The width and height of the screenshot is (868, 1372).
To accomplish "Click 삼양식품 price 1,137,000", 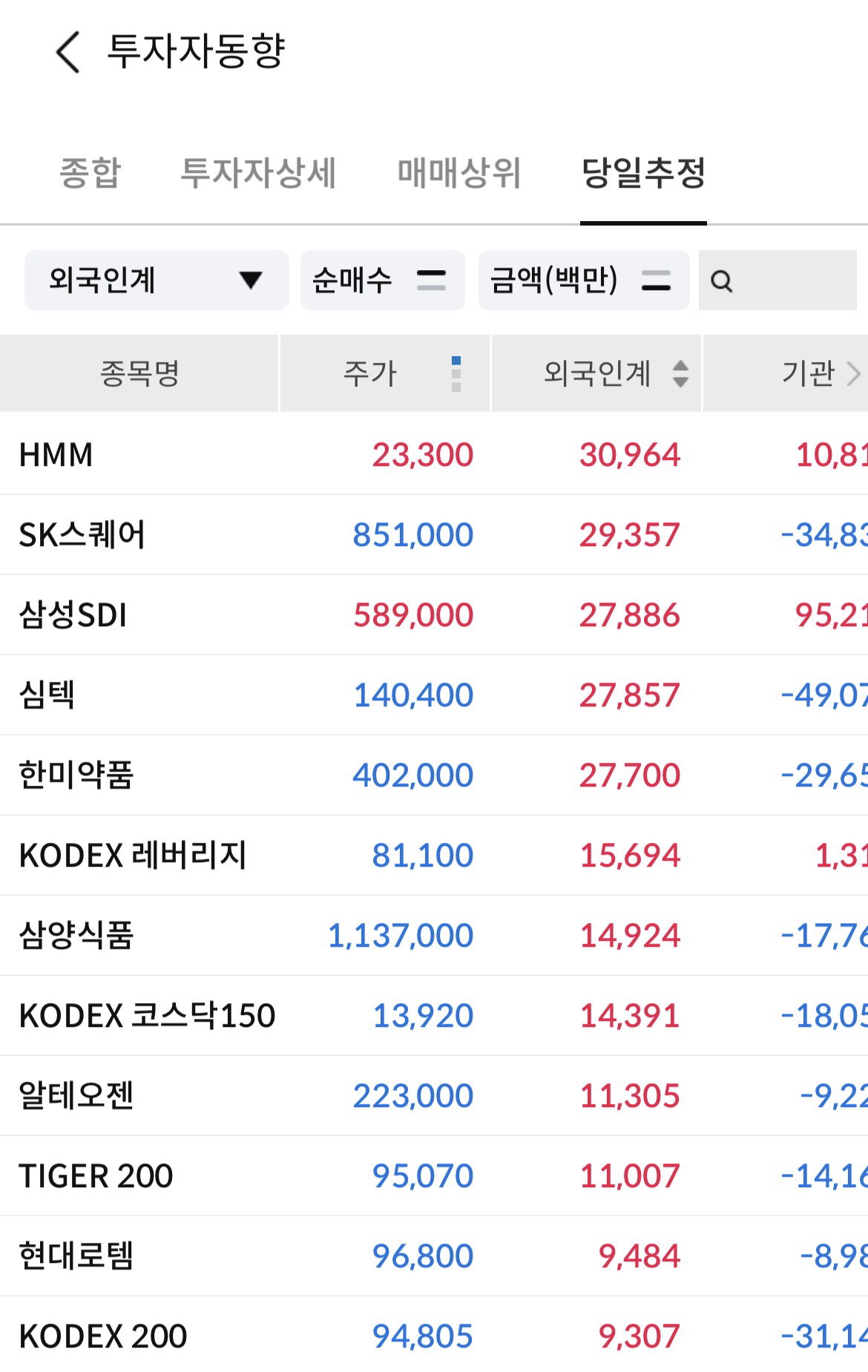I will pos(401,936).
